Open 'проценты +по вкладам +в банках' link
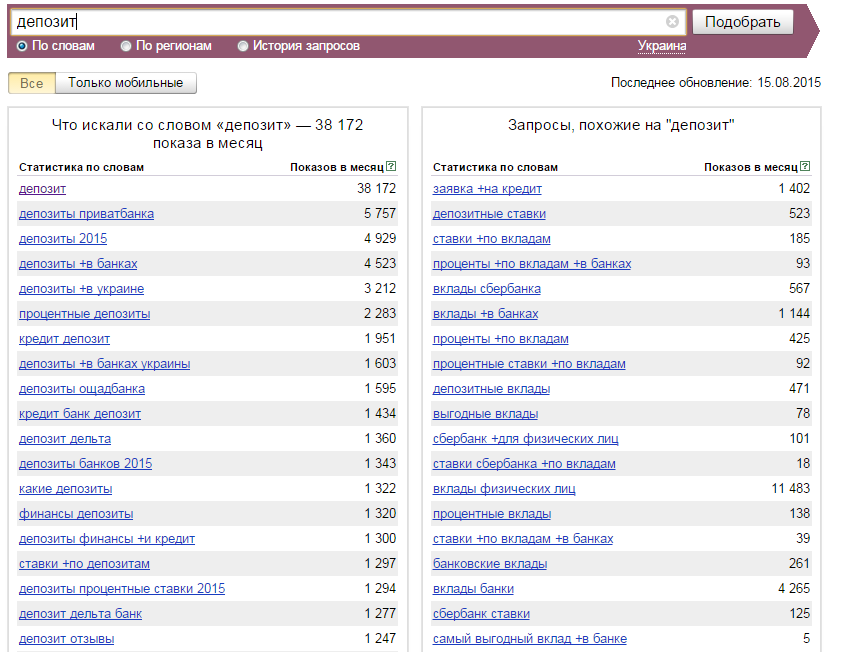The image size is (864, 652). tap(532, 264)
